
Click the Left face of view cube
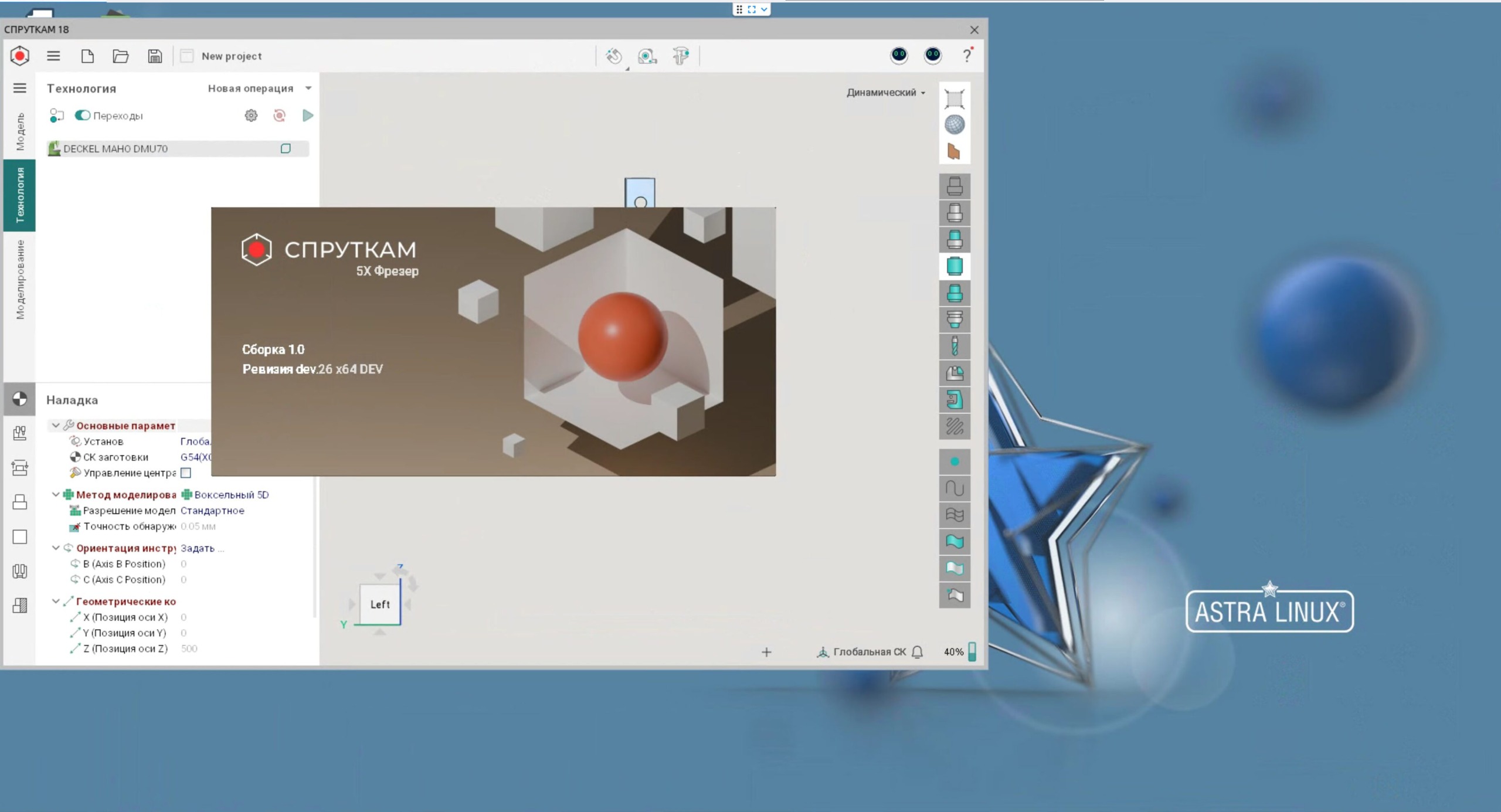pos(379,604)
